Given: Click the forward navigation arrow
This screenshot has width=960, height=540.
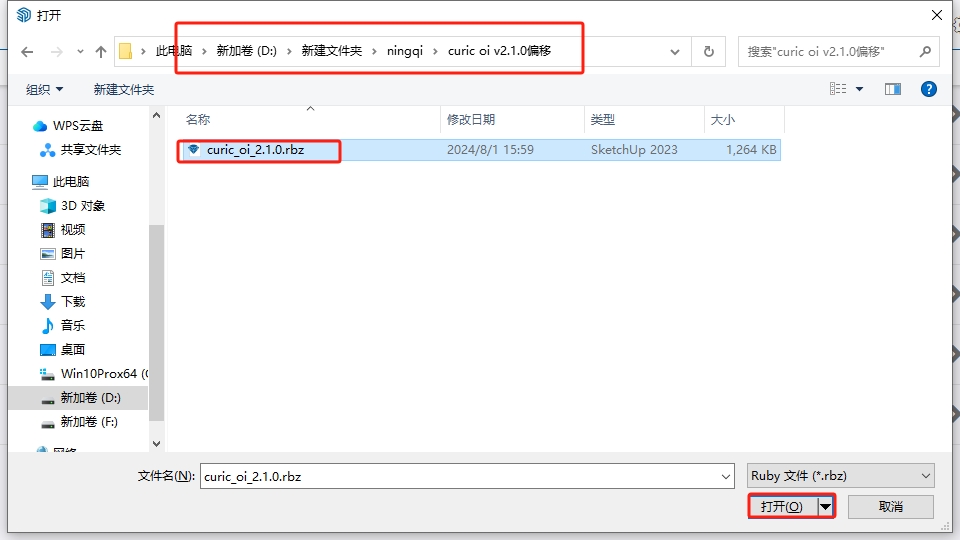Looking at the screenshot, I should point(57,52).
